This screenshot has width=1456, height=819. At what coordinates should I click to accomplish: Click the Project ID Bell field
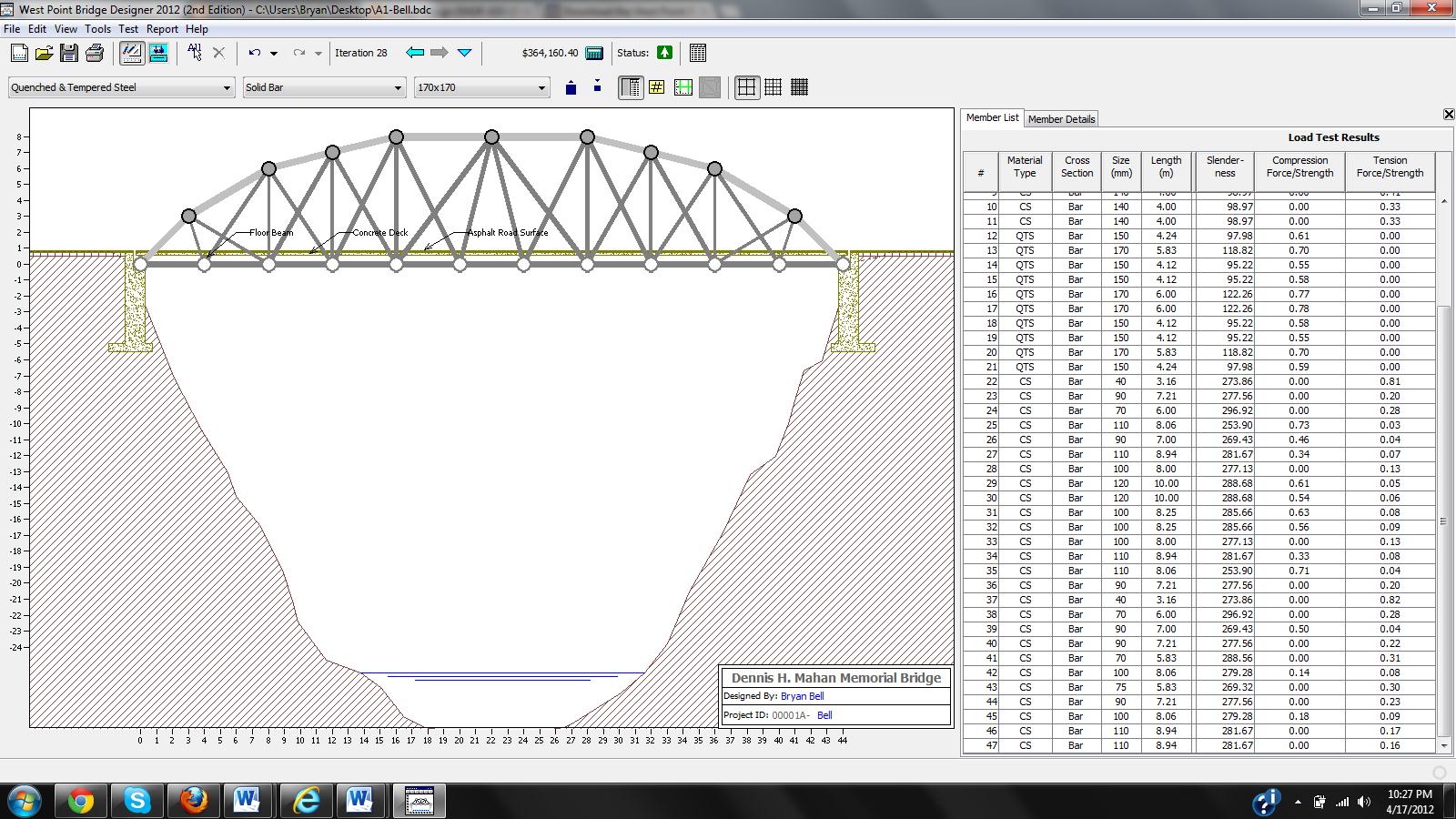[x=824, y=715]
